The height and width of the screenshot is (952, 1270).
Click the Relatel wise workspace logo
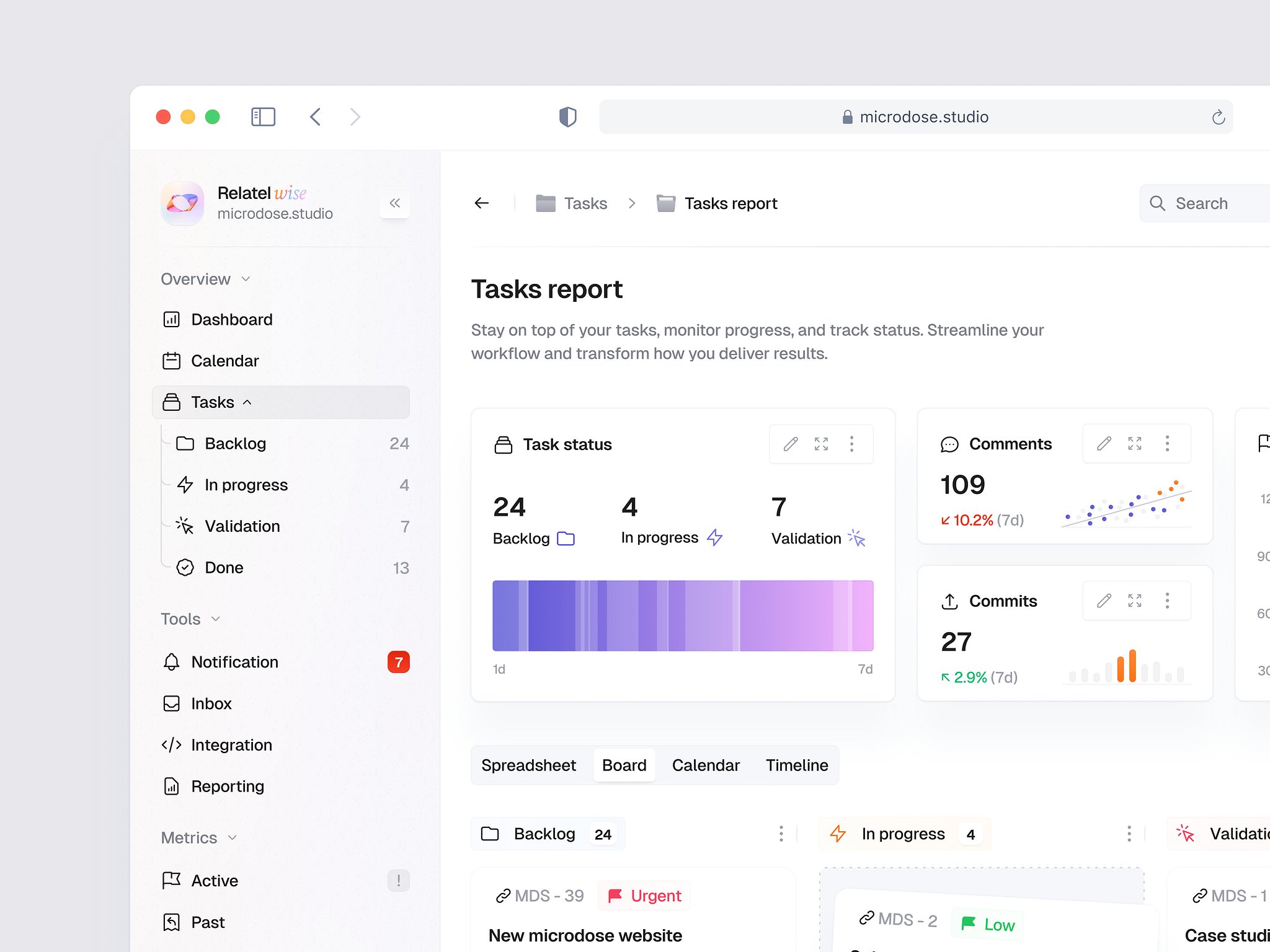click(x=182, y=203)
